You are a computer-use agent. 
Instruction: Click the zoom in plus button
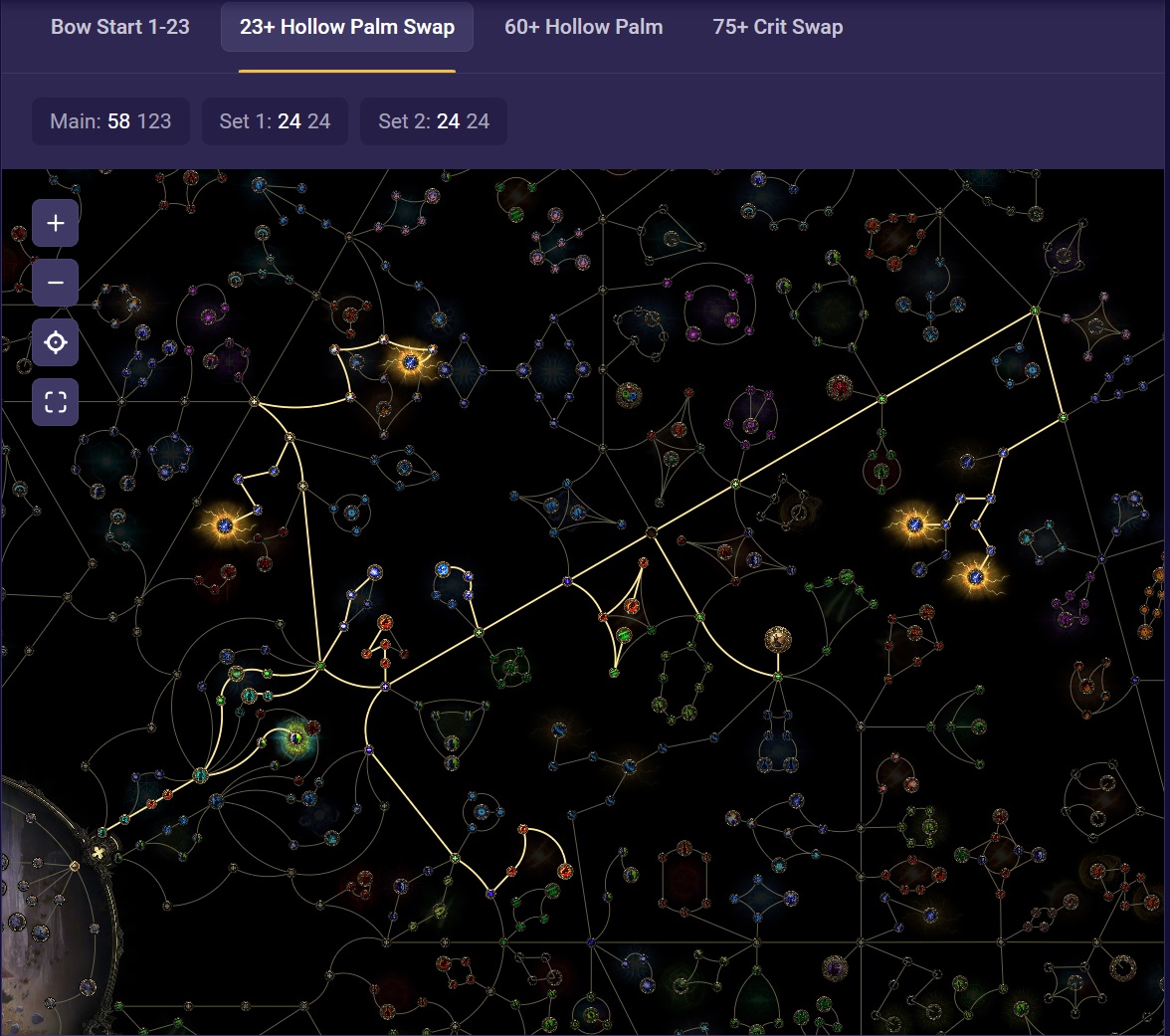pyautogui.click(x=56, y=223)
